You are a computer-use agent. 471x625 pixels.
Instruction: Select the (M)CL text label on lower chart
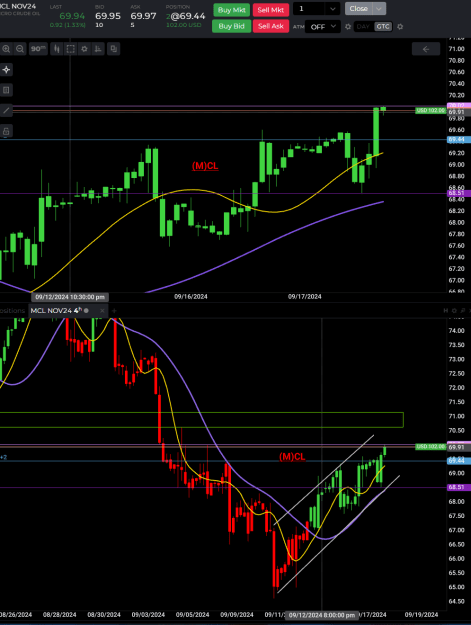pos(292,457)
